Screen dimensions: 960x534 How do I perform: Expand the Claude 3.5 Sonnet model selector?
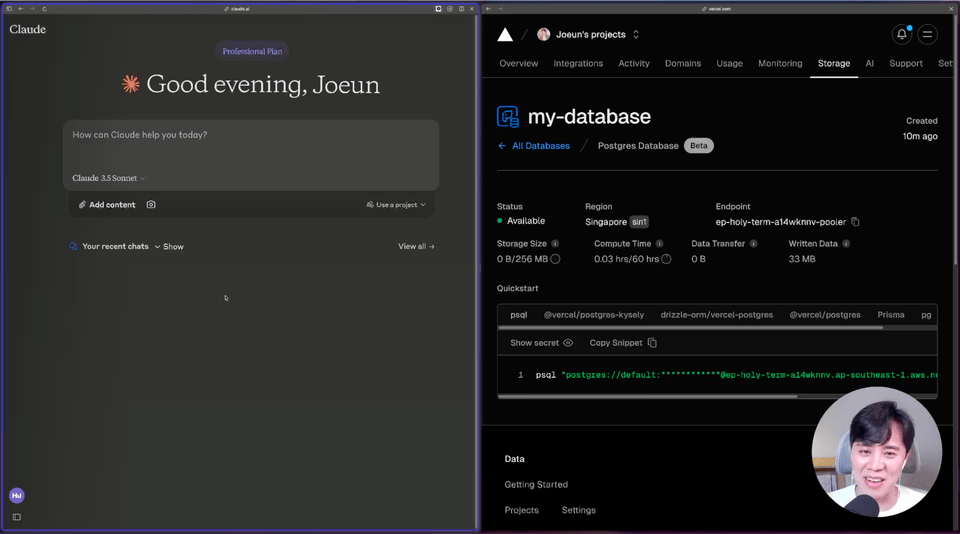[x=108, y=178]
